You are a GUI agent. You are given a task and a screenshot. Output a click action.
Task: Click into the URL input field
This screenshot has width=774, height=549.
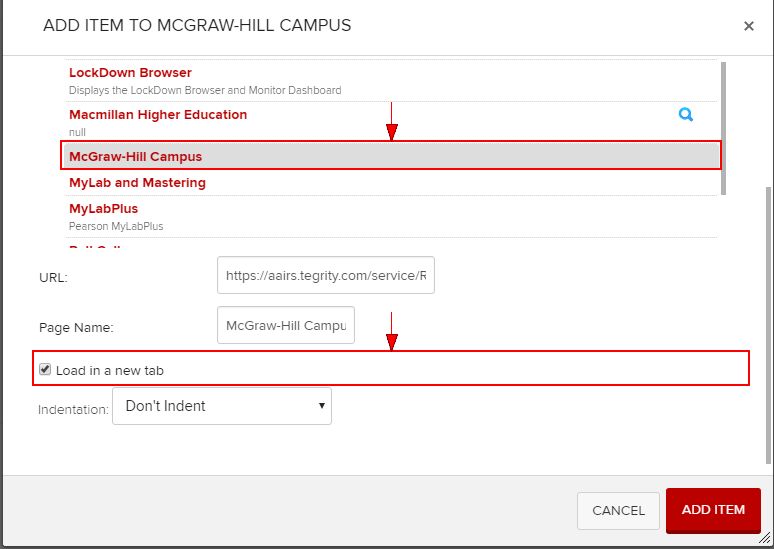coord(326,275)
